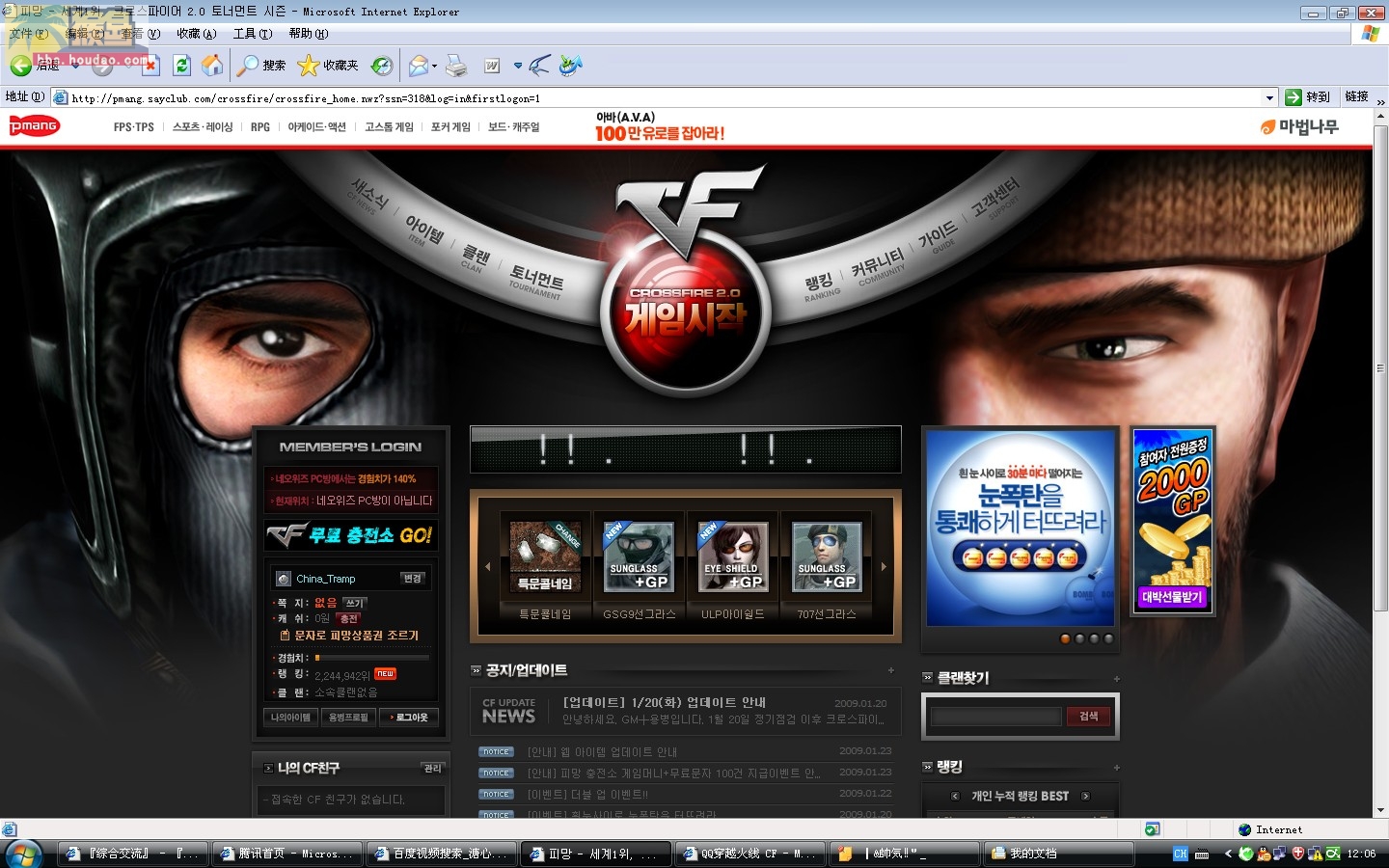Click the language indicator CH in tray
Image resolution: width=1389 pixels, height=868 pixels.
[1181, 854]
